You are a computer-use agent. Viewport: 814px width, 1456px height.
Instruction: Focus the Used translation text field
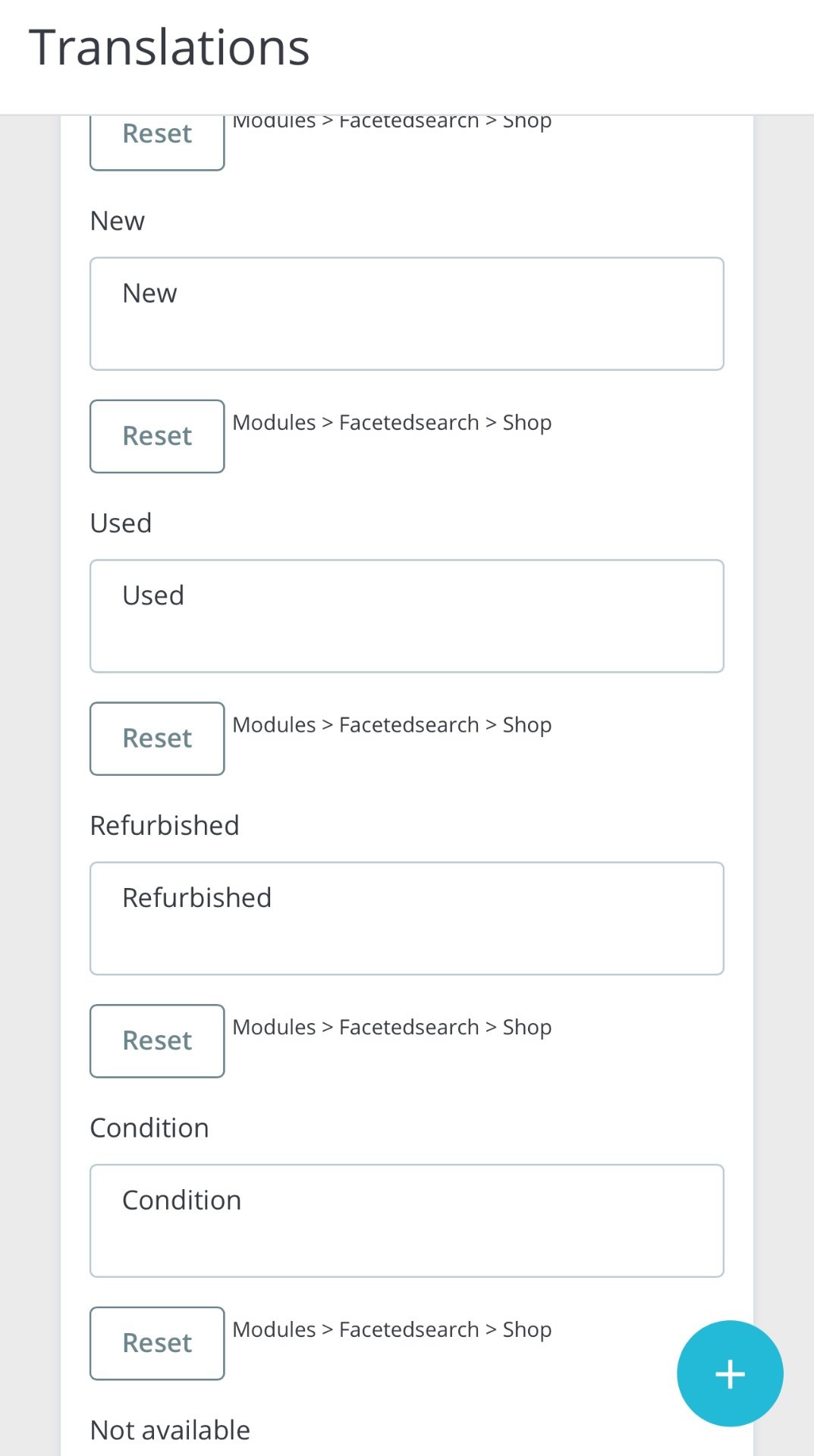(407, 616)
